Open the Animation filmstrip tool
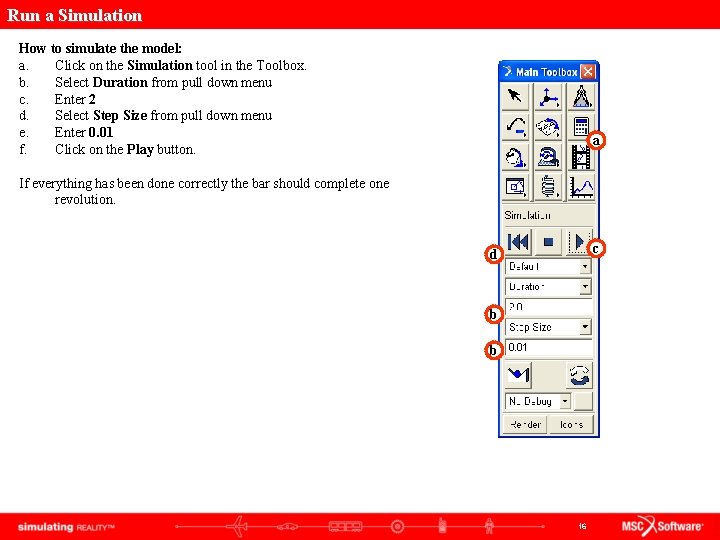720x540 pixels. [x=581, y=157]
